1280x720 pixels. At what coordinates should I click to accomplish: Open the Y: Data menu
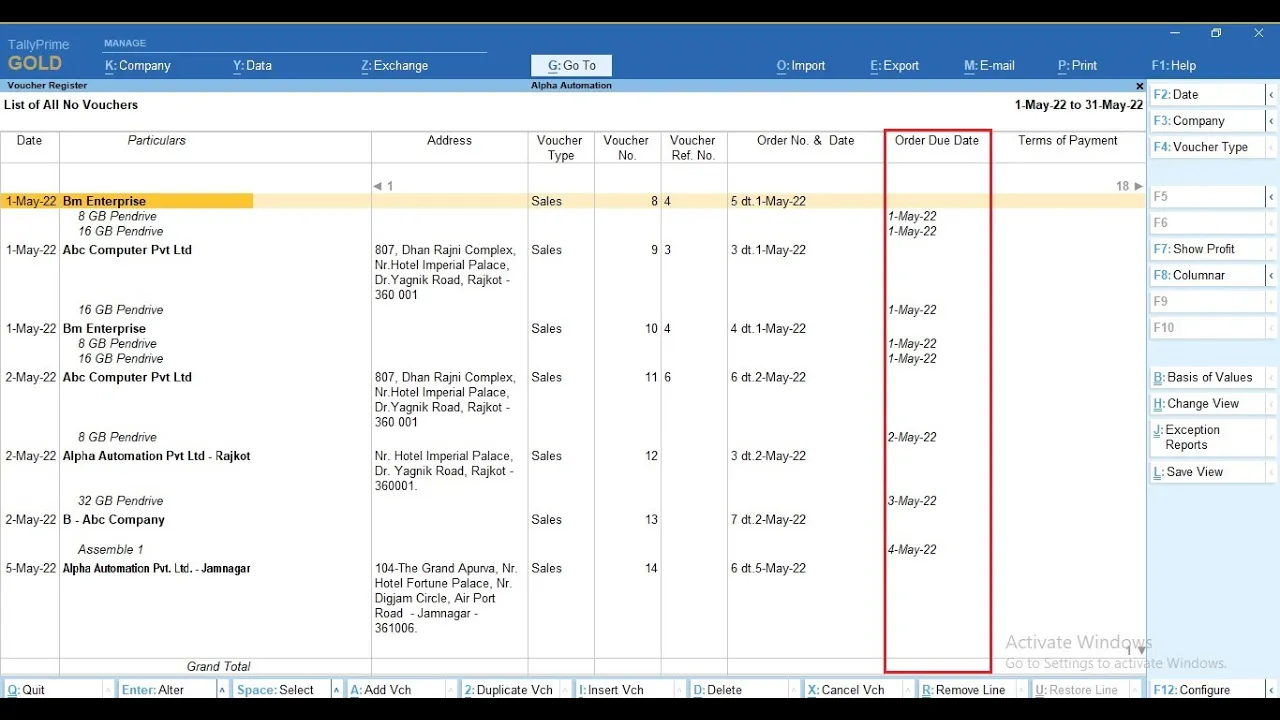[252, 66]
